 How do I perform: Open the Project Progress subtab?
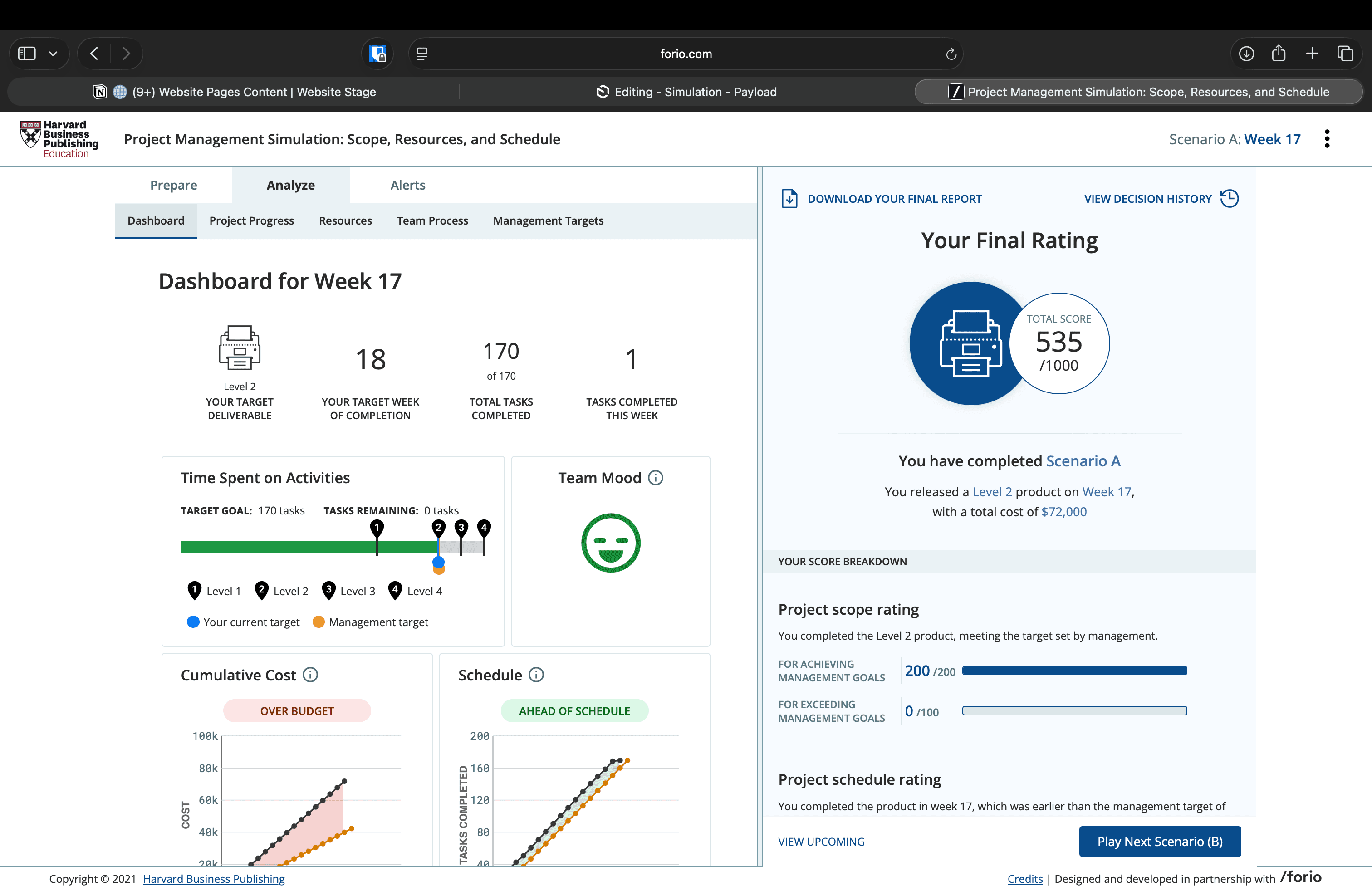point(251,221)
